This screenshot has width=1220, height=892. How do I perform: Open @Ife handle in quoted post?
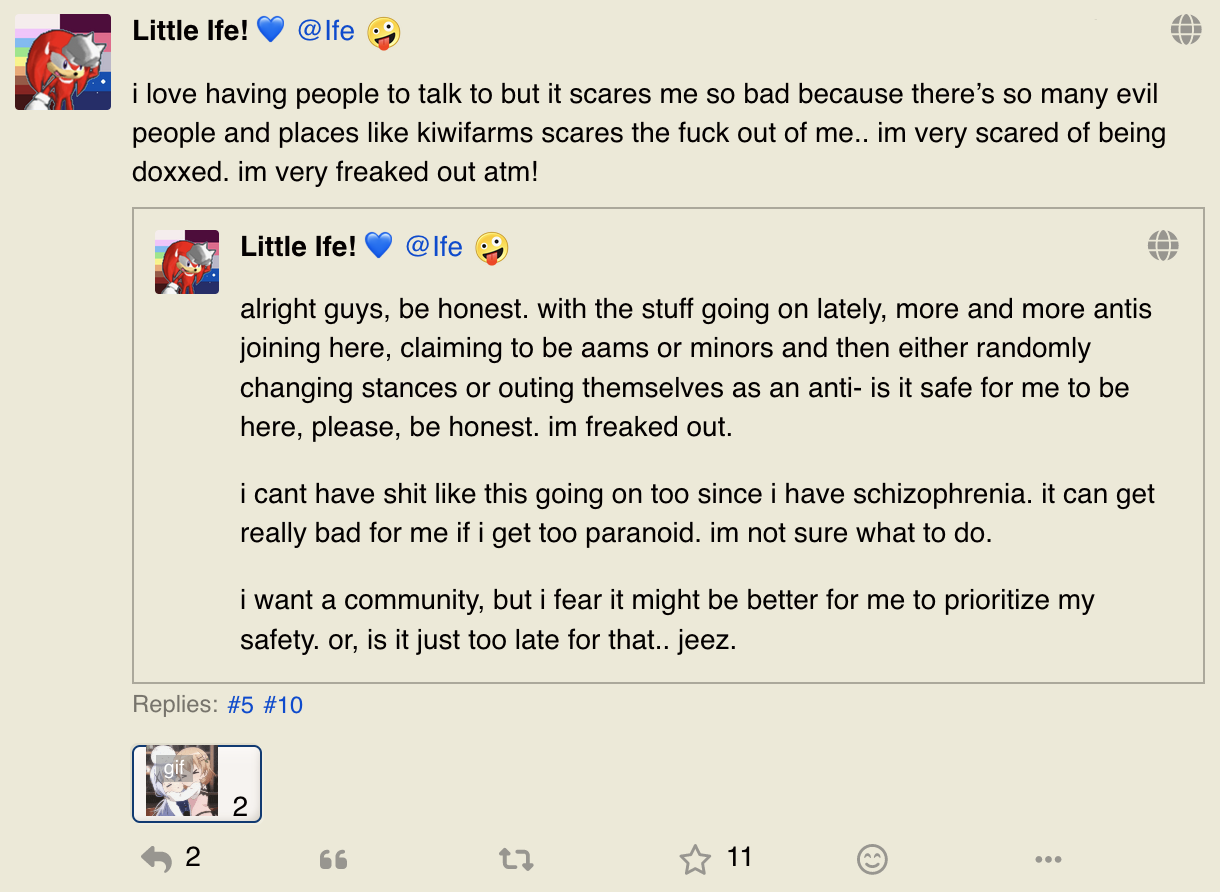pos(434,246)
